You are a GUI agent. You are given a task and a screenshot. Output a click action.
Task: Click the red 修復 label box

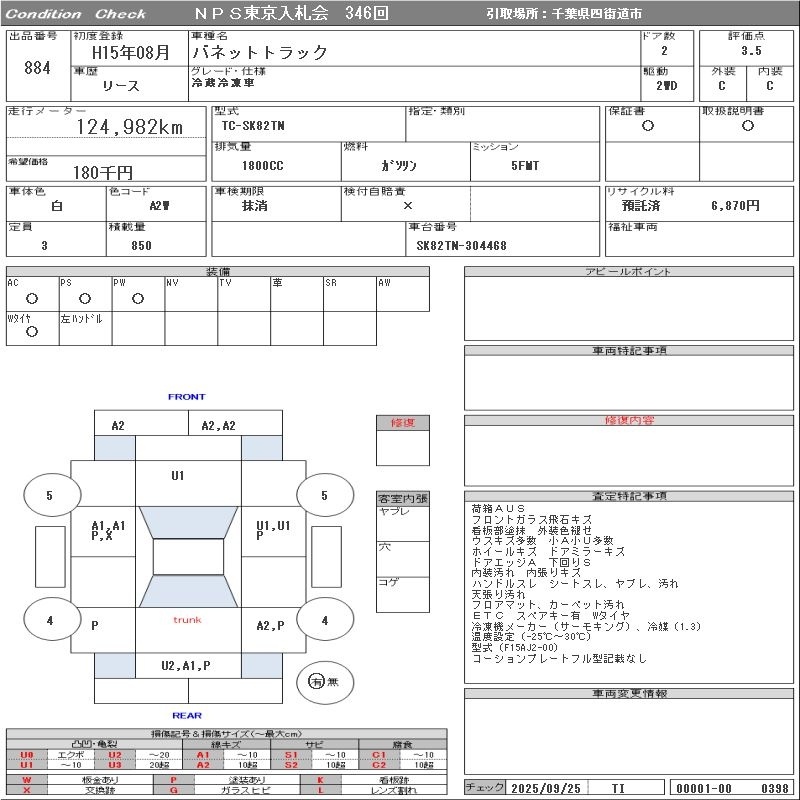click(402, 423)
